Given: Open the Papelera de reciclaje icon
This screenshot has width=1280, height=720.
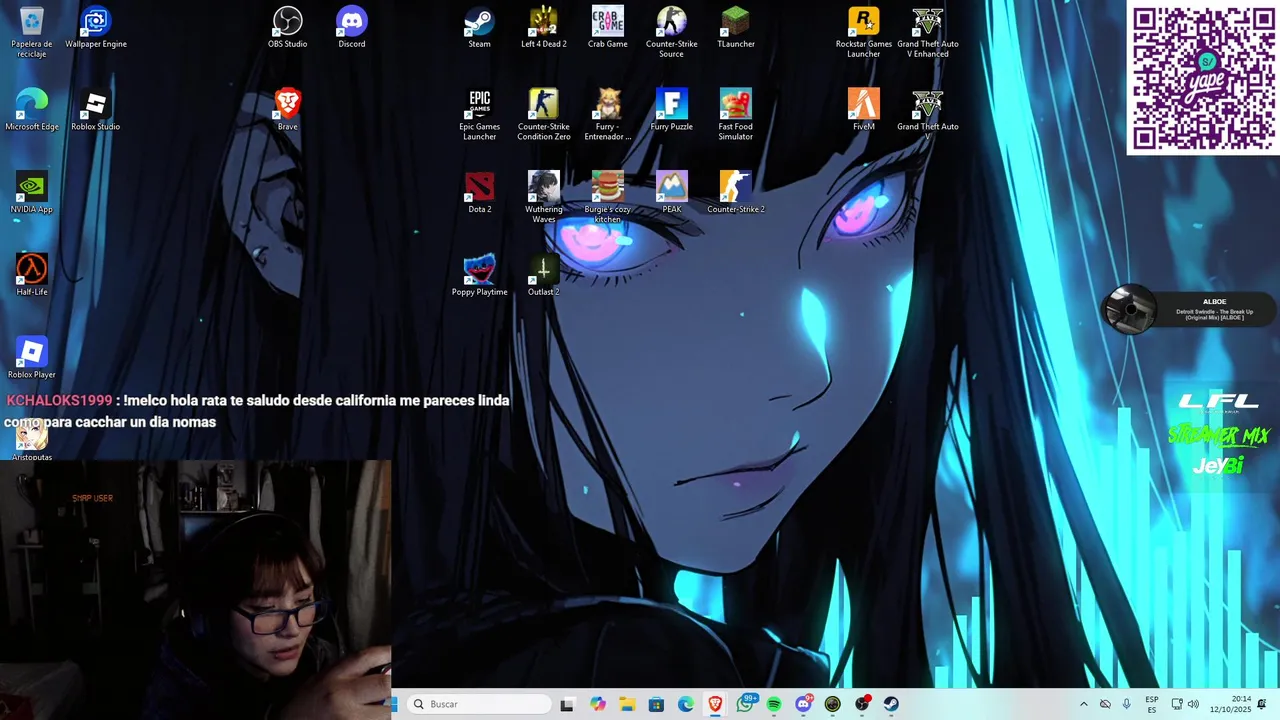Looking at the screenshot, I should pos(32,32).
